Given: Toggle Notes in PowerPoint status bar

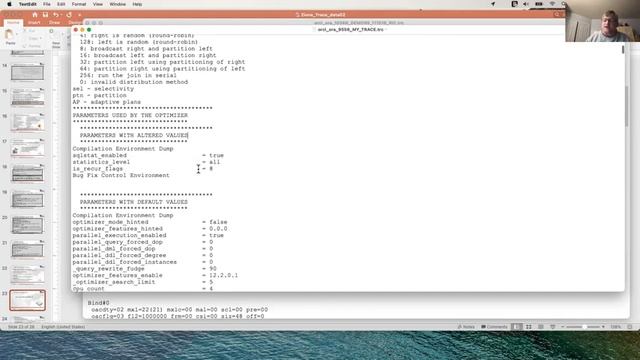Looking at the screenshot, I should pos(466,327).
